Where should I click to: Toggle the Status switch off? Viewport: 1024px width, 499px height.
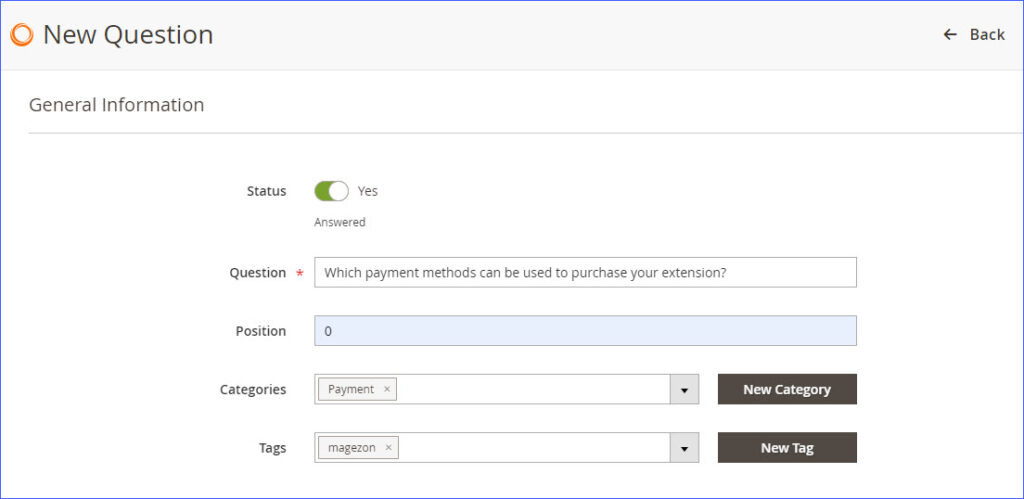[331, 191]
